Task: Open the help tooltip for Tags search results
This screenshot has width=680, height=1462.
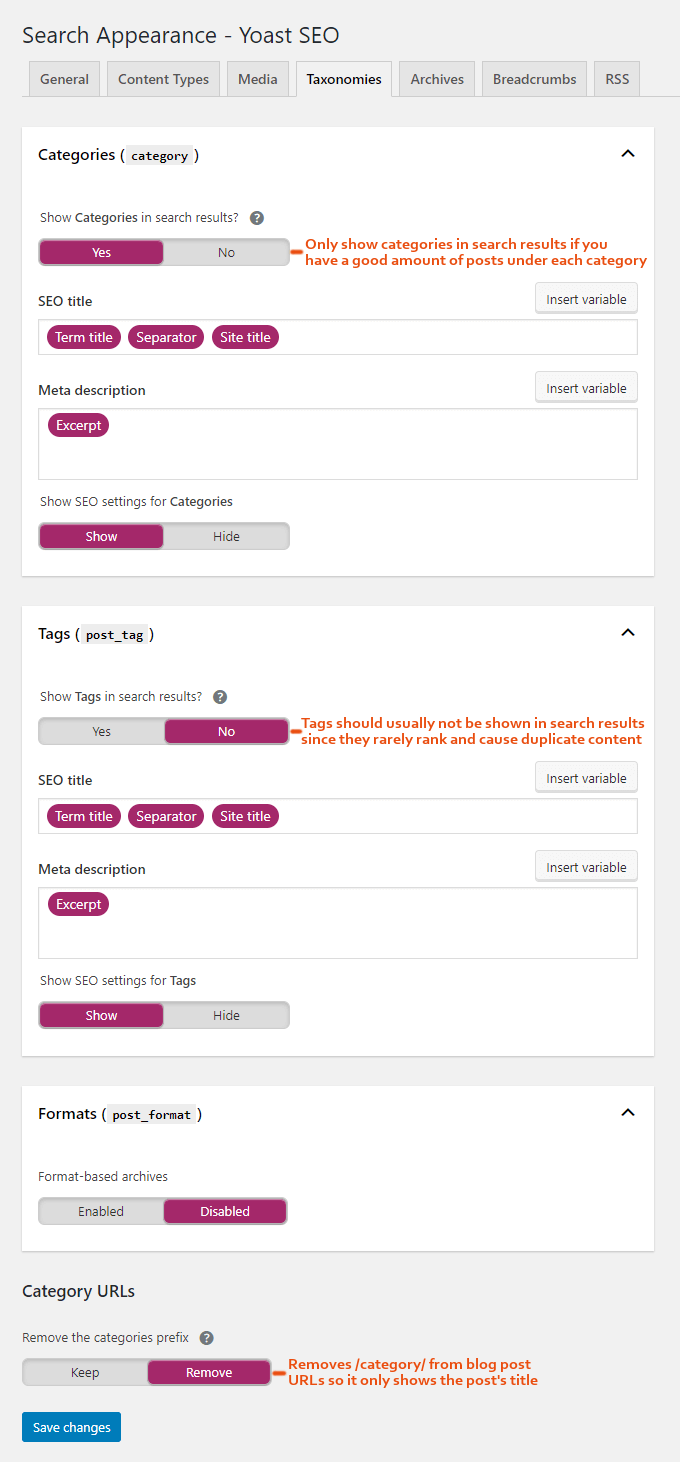Action: pyautogui.click(x=220, y=696)
